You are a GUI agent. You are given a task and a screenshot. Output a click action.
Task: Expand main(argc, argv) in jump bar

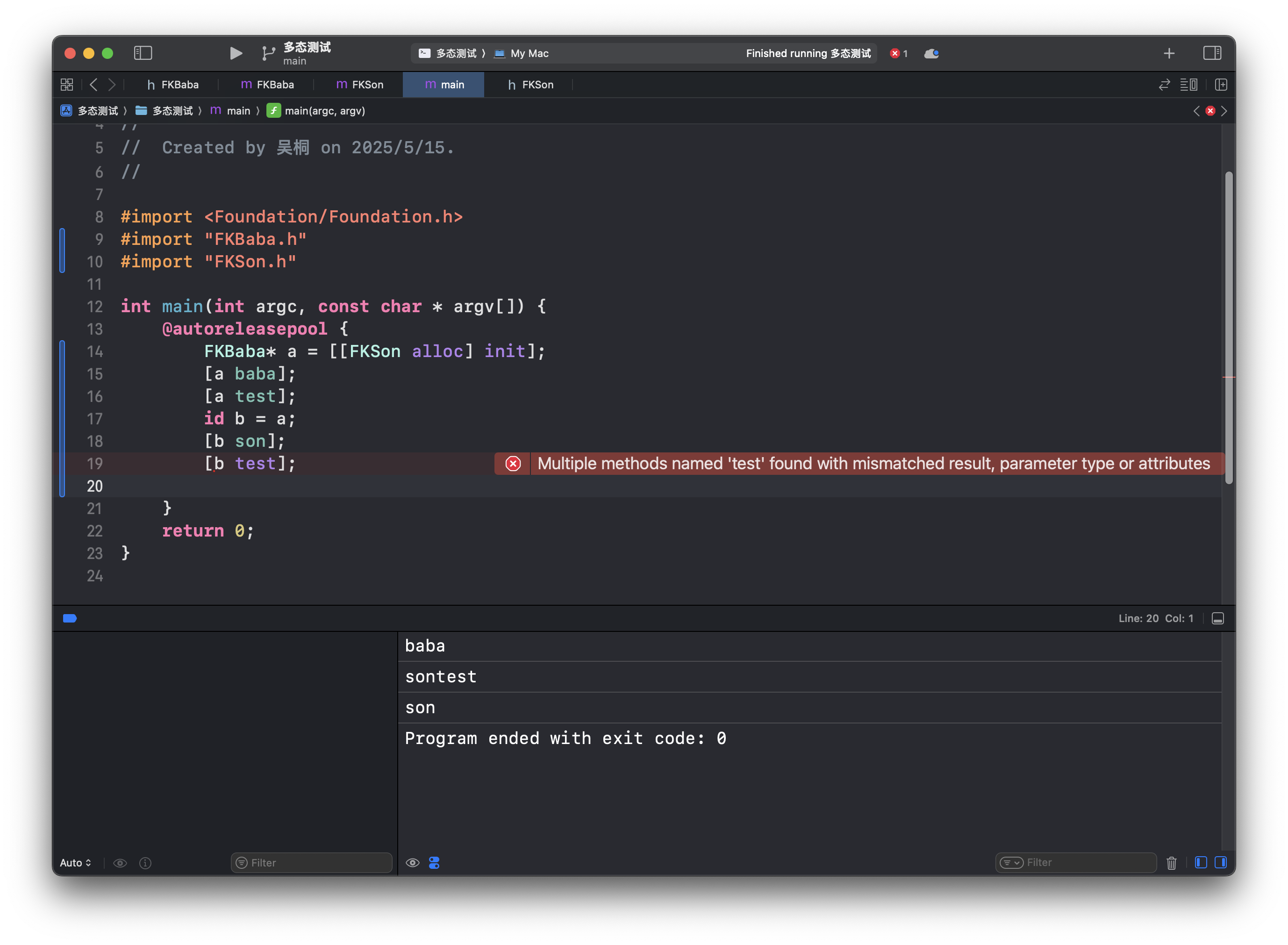pyautogui.click(x=324, y=111)
